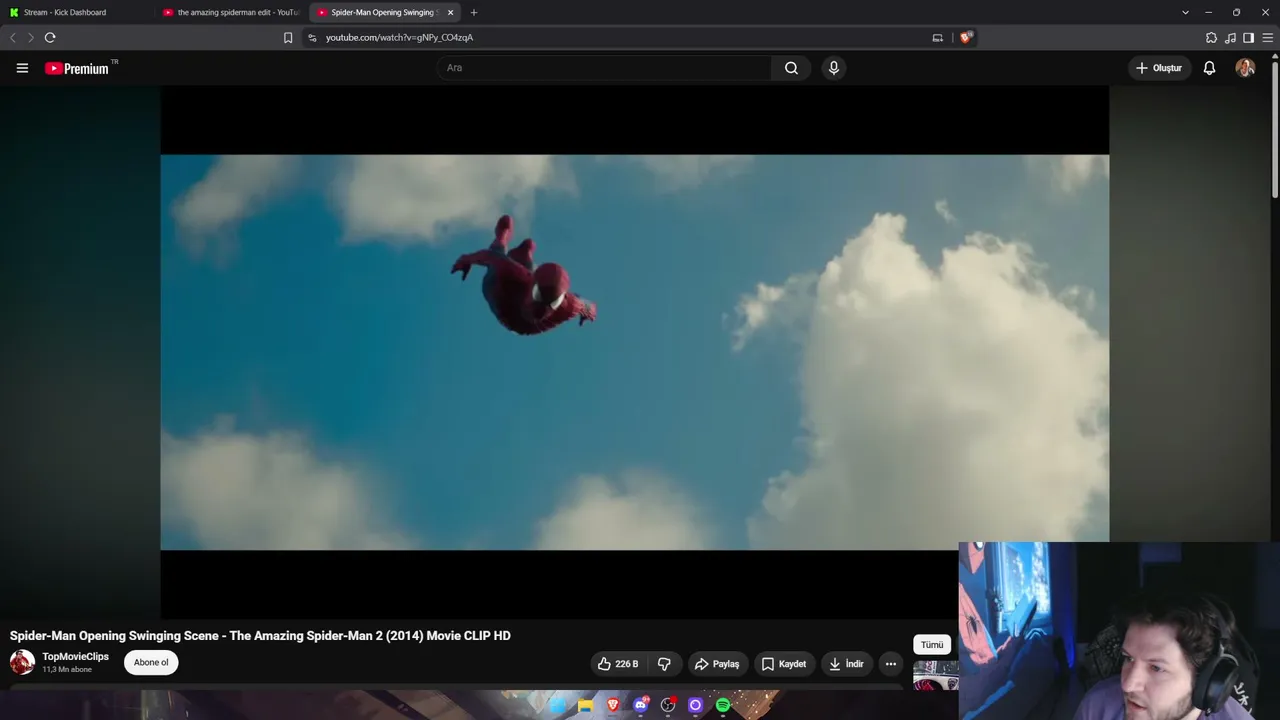Open Brave from the taskbar

pos(613,705)
